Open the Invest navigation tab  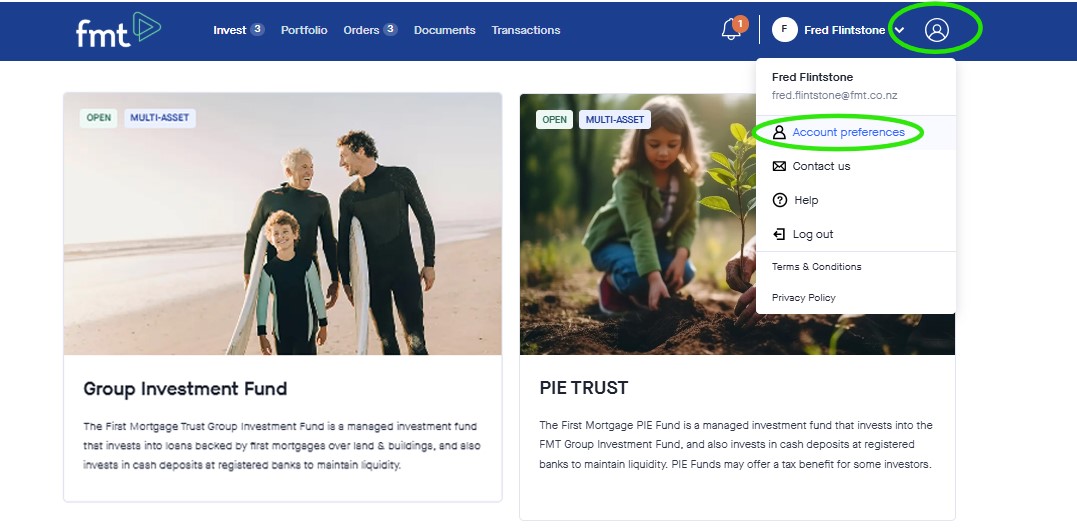point(229,30)
